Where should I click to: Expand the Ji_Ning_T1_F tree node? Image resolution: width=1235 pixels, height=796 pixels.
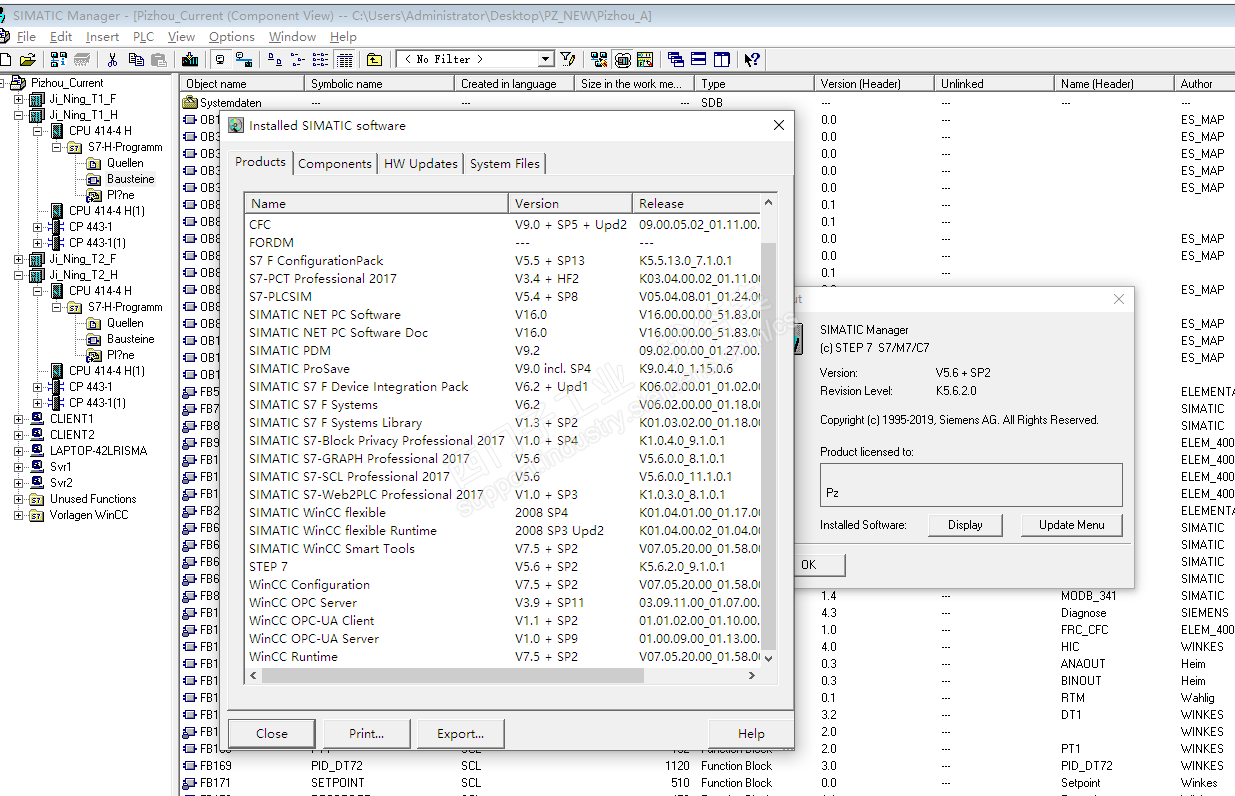18,99
